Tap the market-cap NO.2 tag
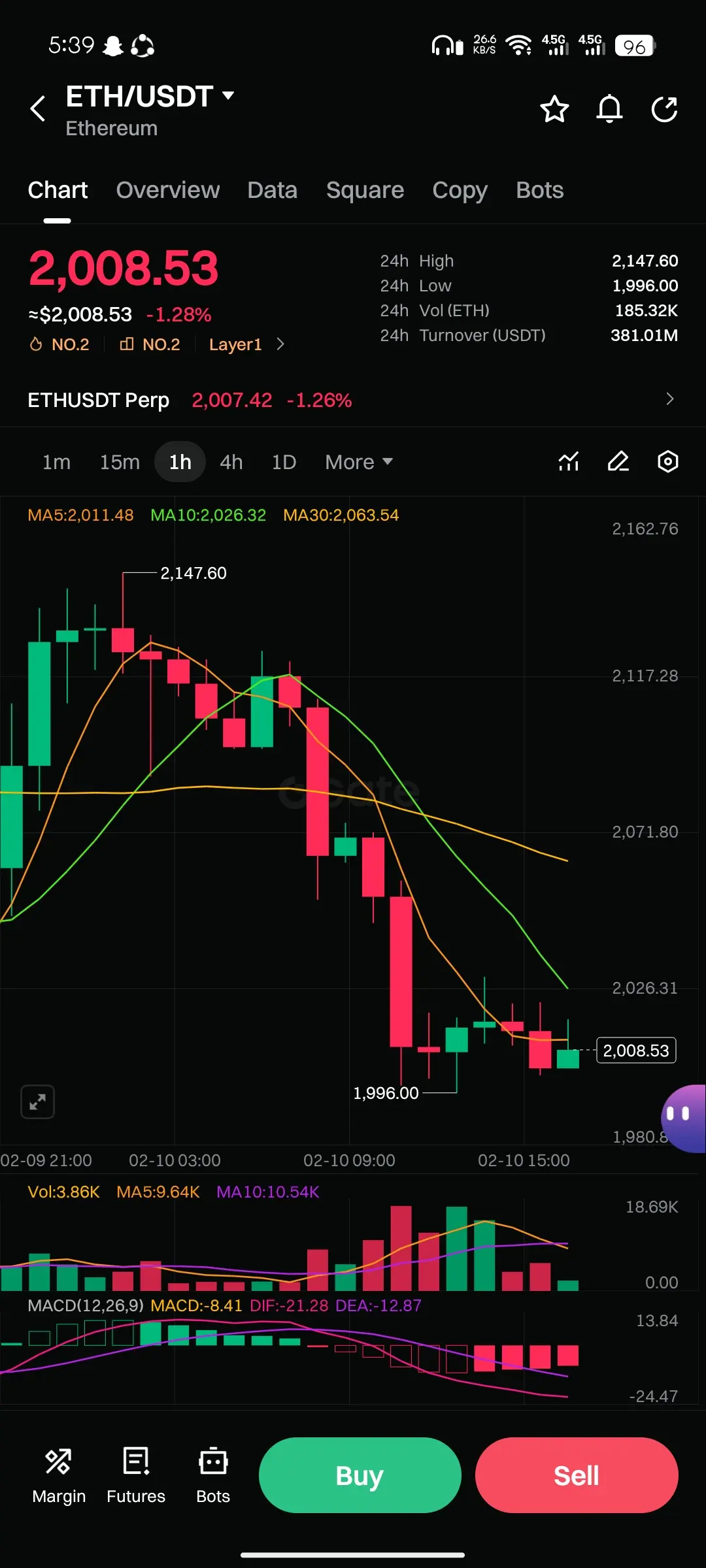 coord(150,344)
